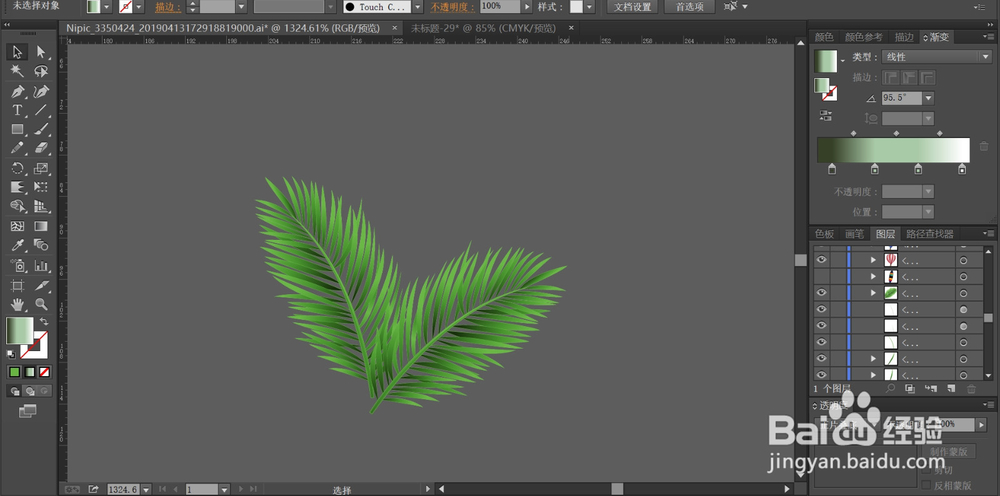This screenshot has width=1000, height=496.
Task: Open 描边 link in control bar
Action: 168,7
